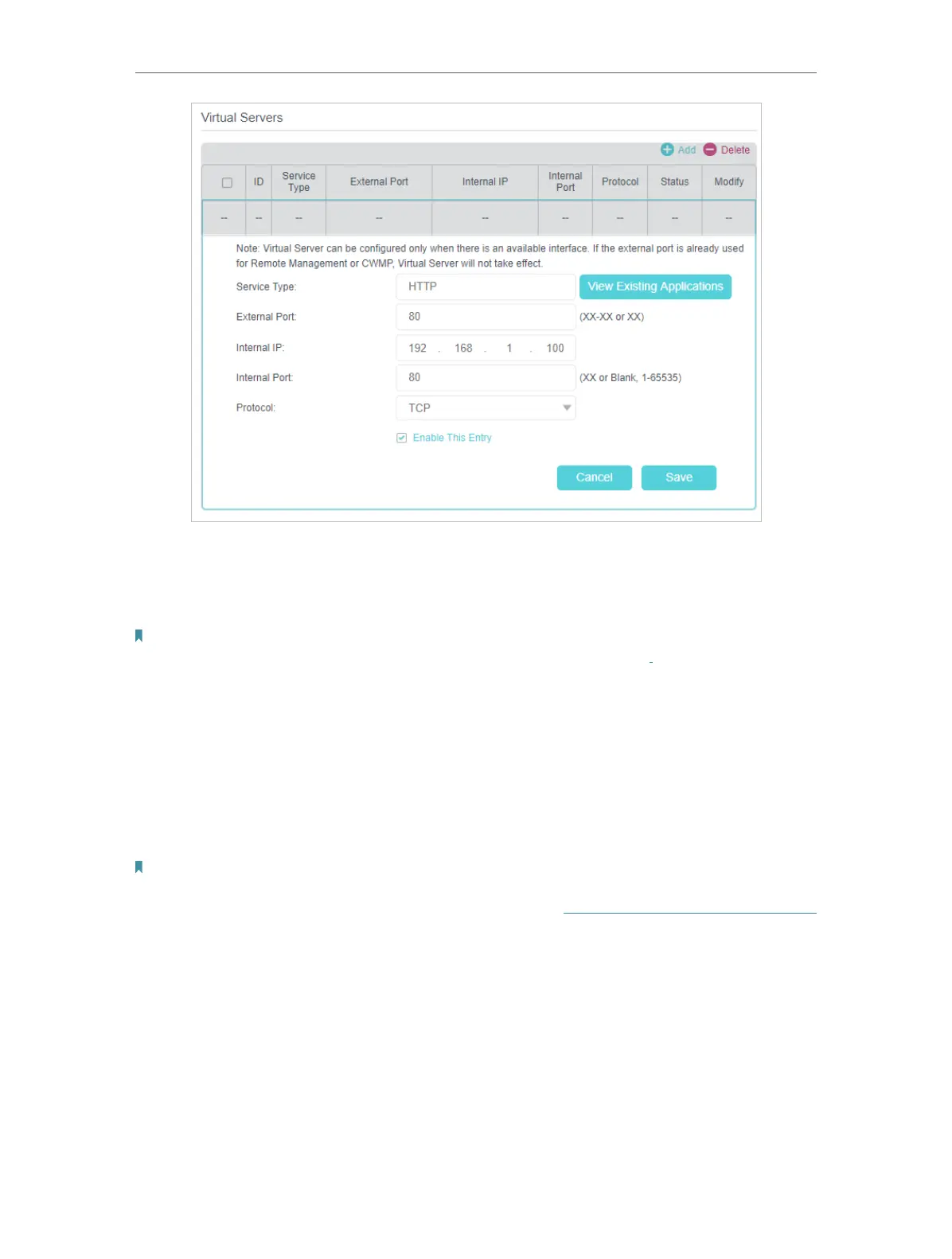Click the Modify column header
This screenshot has width=952, height=1259.
click(x=728, y=181)
